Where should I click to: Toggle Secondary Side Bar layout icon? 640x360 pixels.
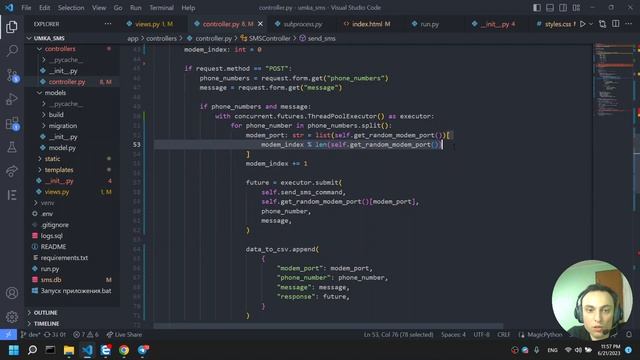tap(563, 8)
